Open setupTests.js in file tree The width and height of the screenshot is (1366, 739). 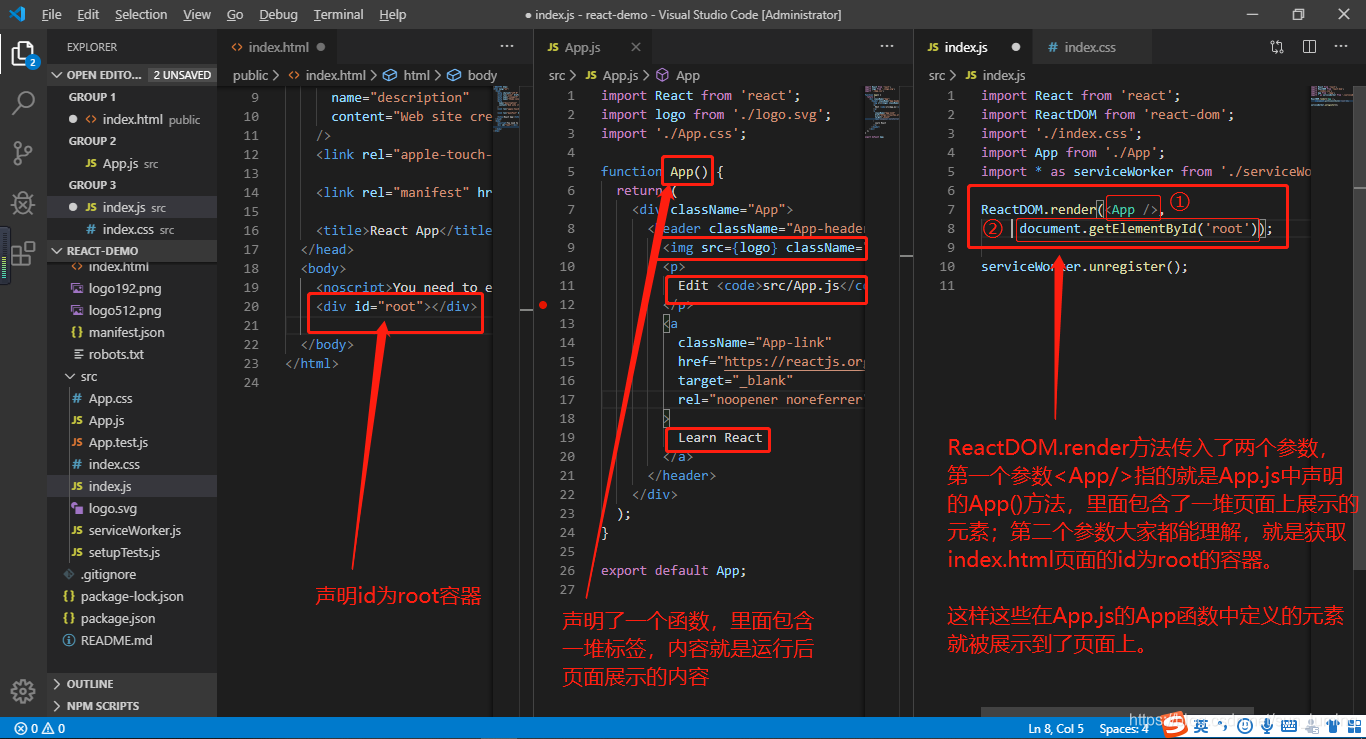pos(132,552)
